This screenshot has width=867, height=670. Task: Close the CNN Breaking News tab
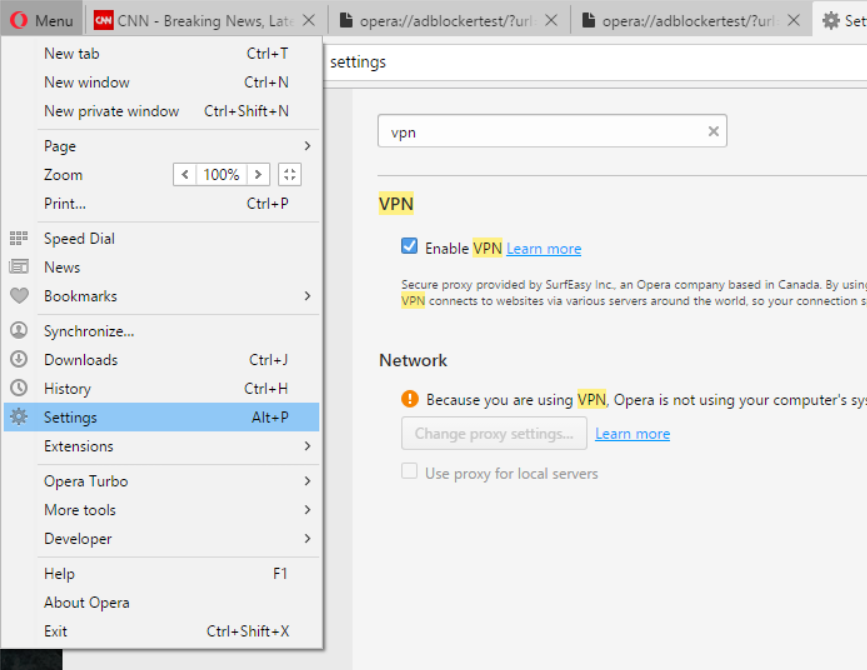pos(309,20)
